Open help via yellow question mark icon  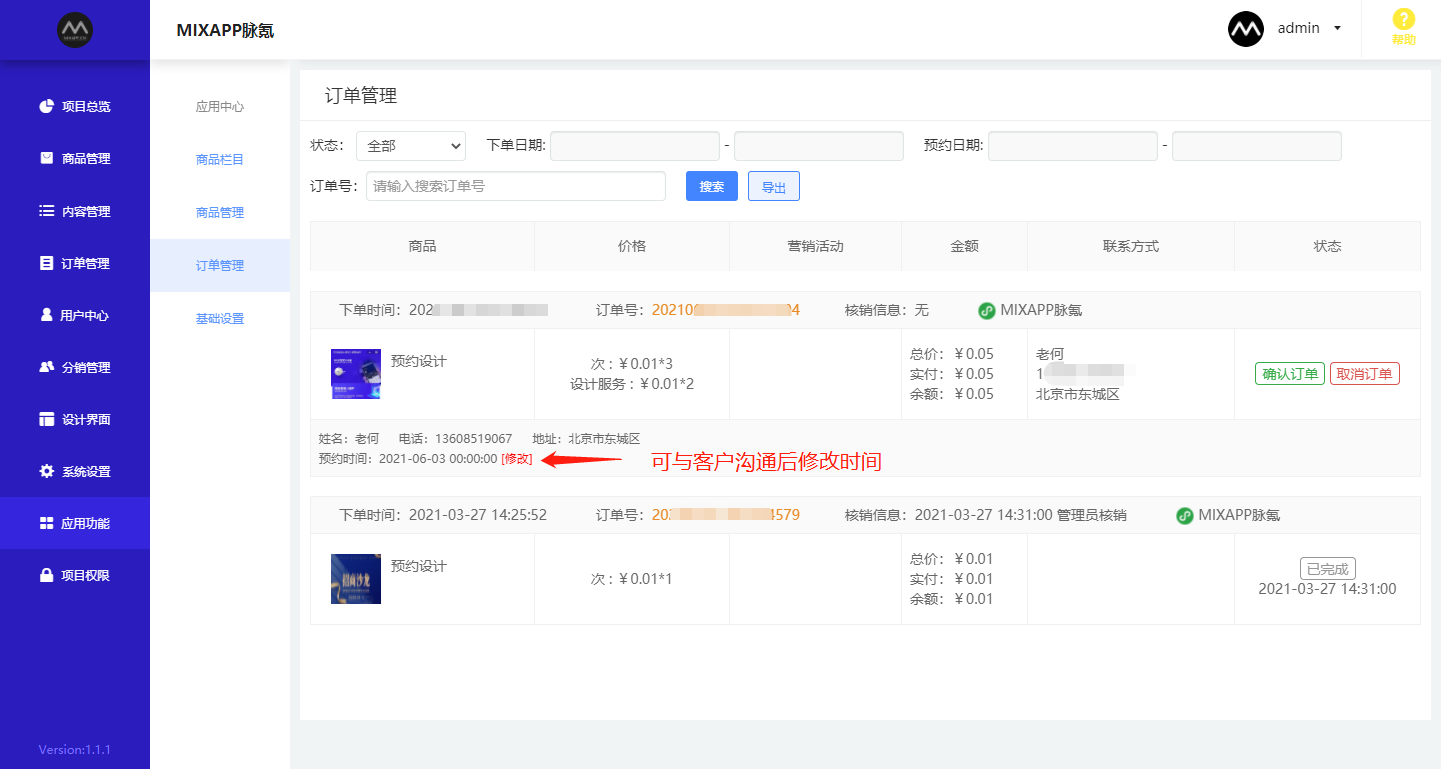[1404, 19]
